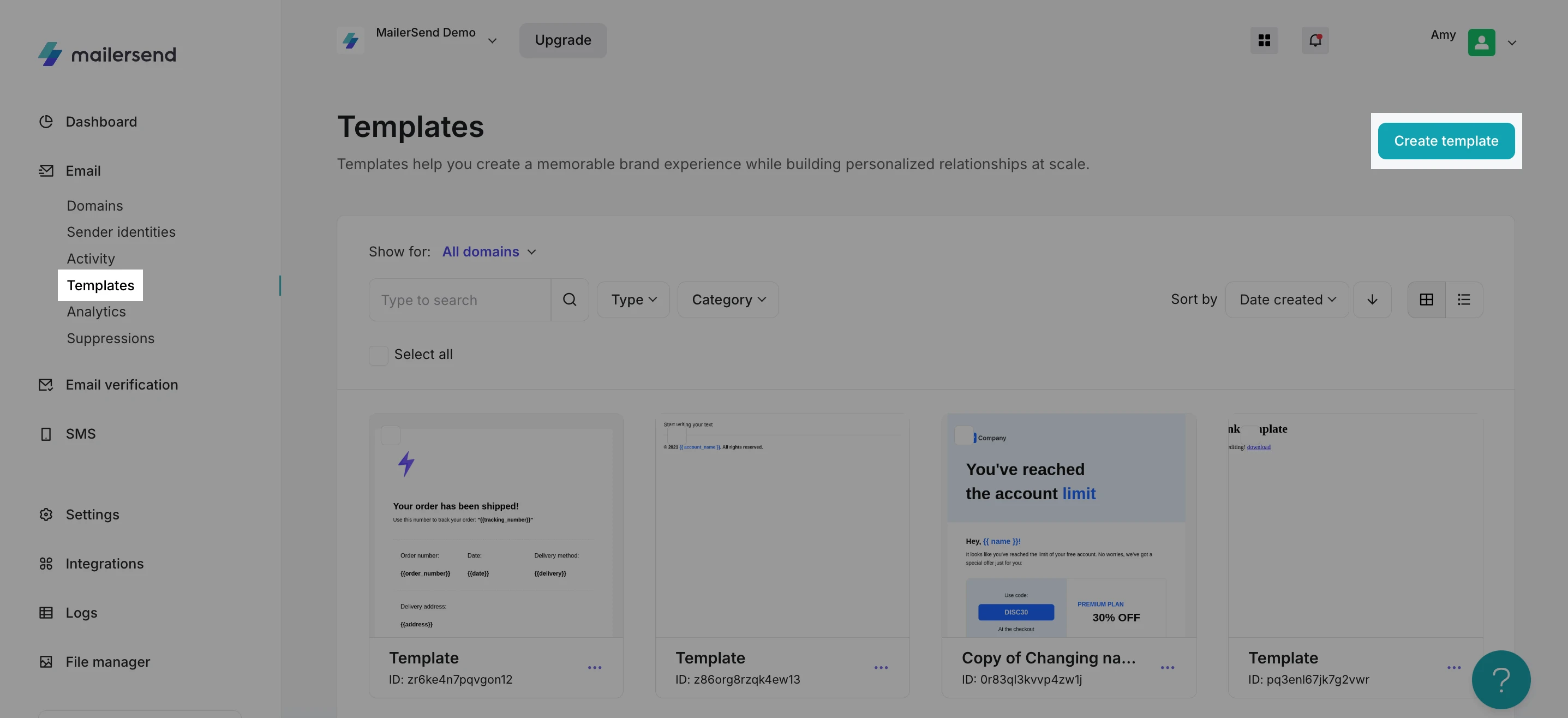
Task: Switch to list view icon
Action: pyautogui.click(x=1463, y=300)
